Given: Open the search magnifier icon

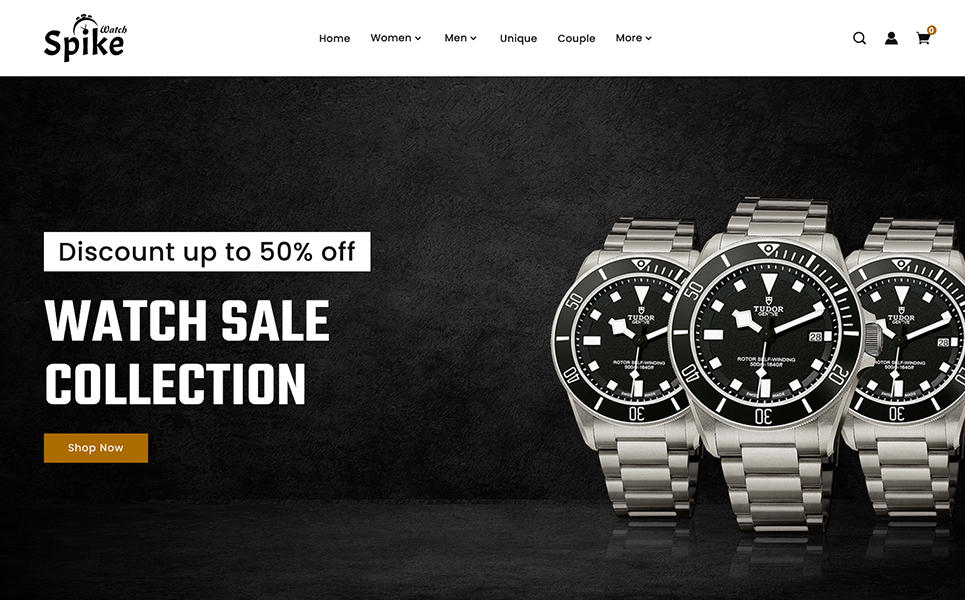Looking at the screenshot, I should click(859, 38).
